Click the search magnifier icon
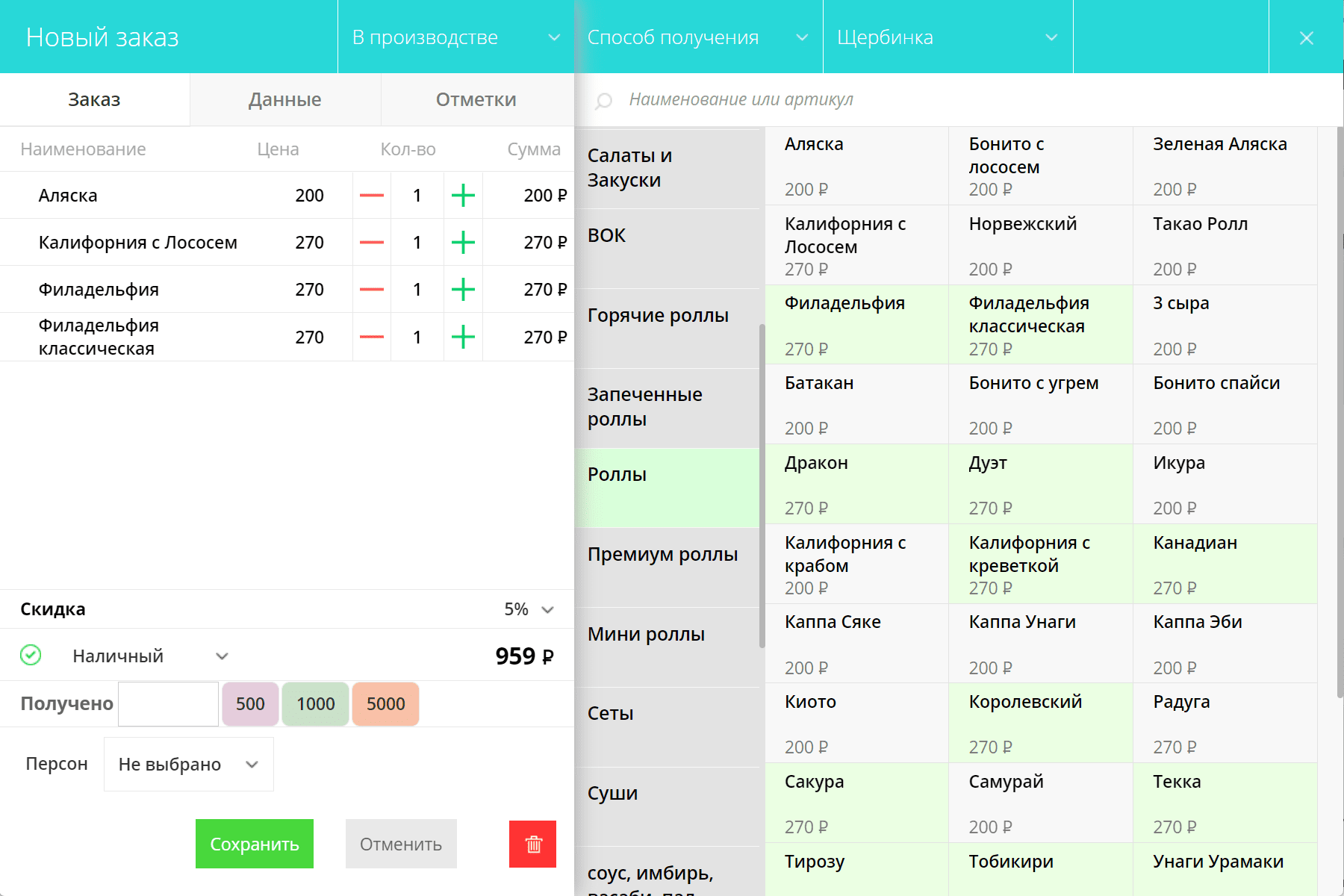This screenshot has width=1344, height=896. (x=604, y=100)
